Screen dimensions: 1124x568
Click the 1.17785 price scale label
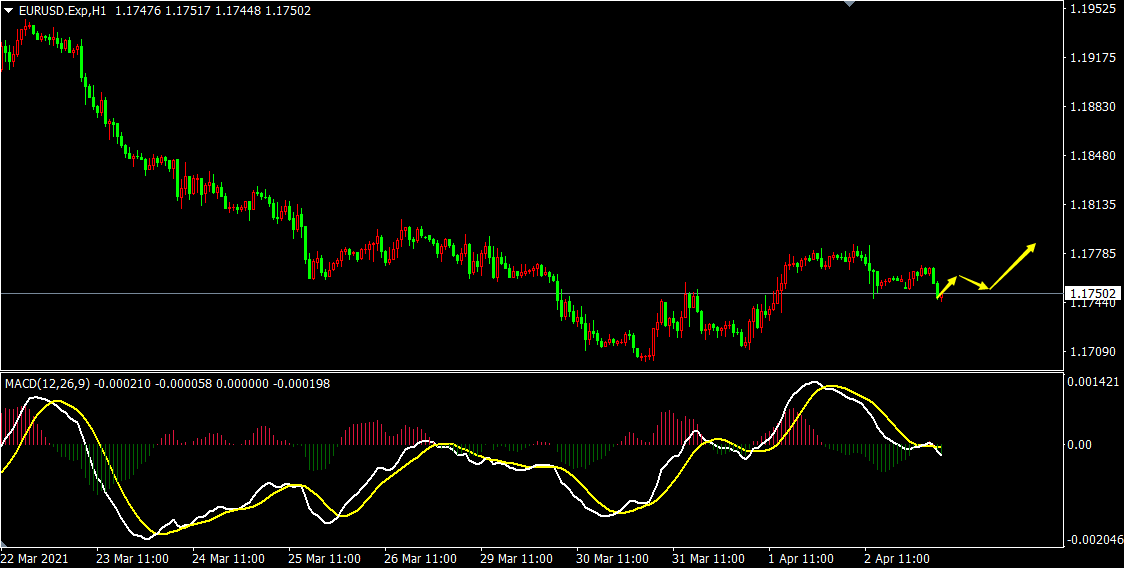(x=1092, y=255)
